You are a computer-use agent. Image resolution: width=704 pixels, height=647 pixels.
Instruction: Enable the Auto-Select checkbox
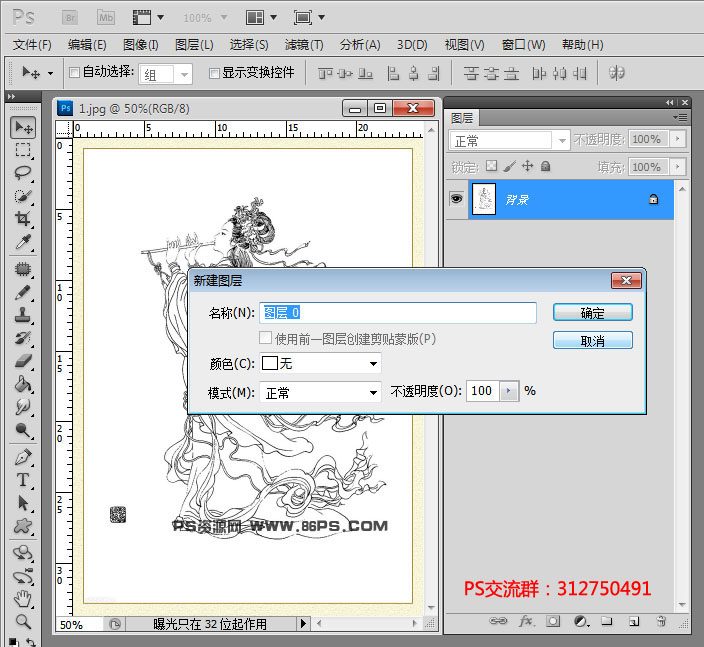75,73
